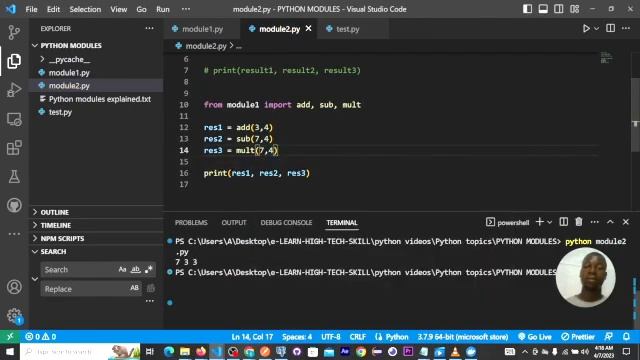Customize the editor layout
The height and width of the screenshot is (360, 640).
(574, 9)
